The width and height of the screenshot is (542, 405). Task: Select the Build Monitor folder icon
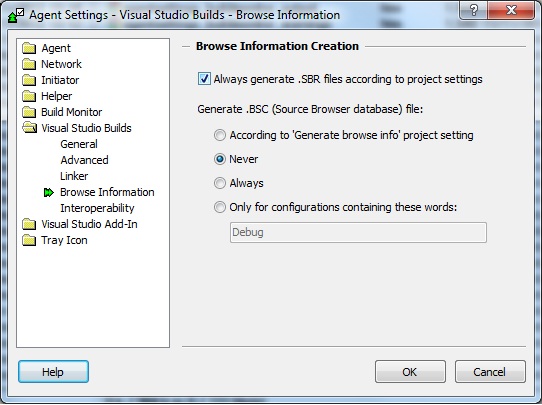(x=29, y=112)
